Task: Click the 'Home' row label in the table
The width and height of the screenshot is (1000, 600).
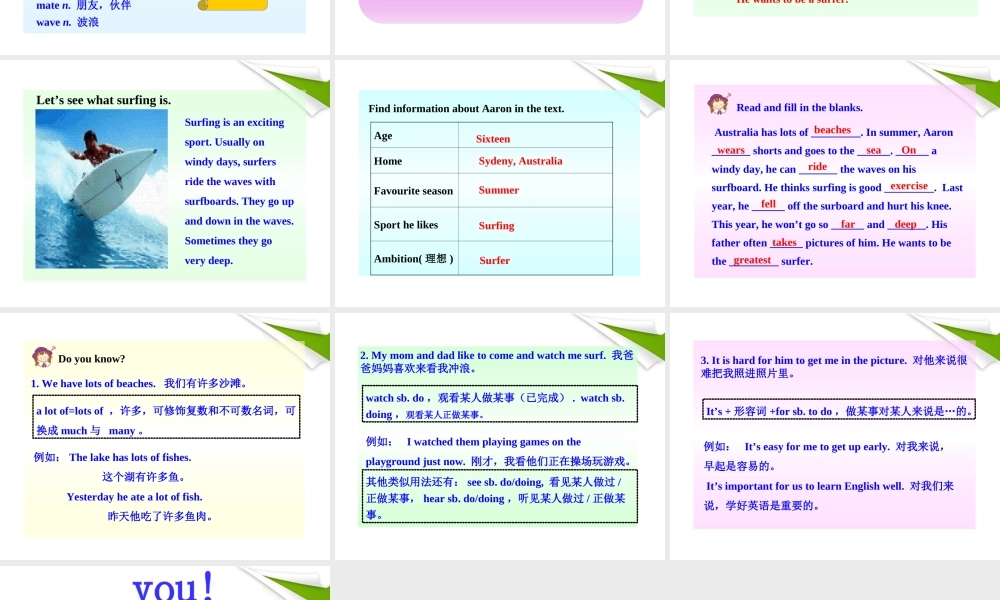Action: coord(388,161)
